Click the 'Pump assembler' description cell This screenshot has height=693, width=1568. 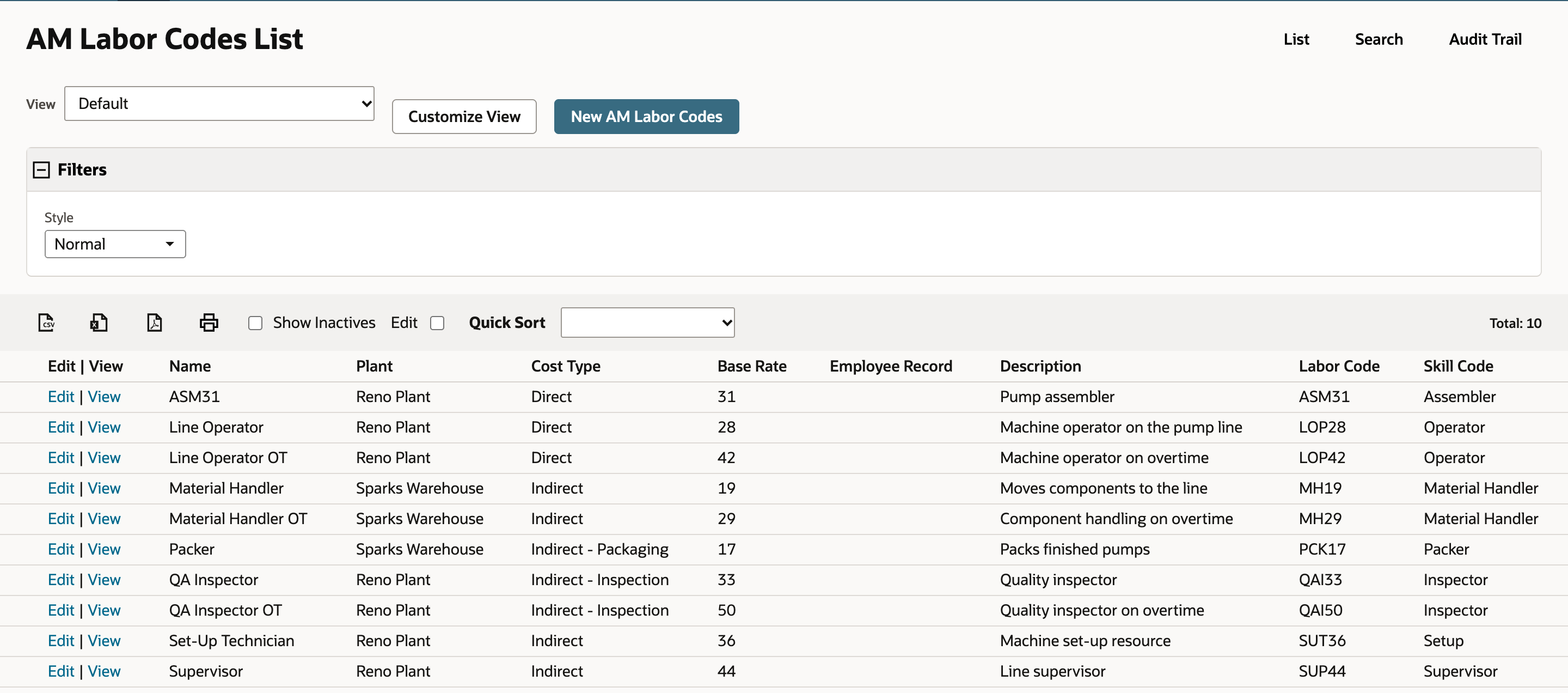click(1057, 397)
